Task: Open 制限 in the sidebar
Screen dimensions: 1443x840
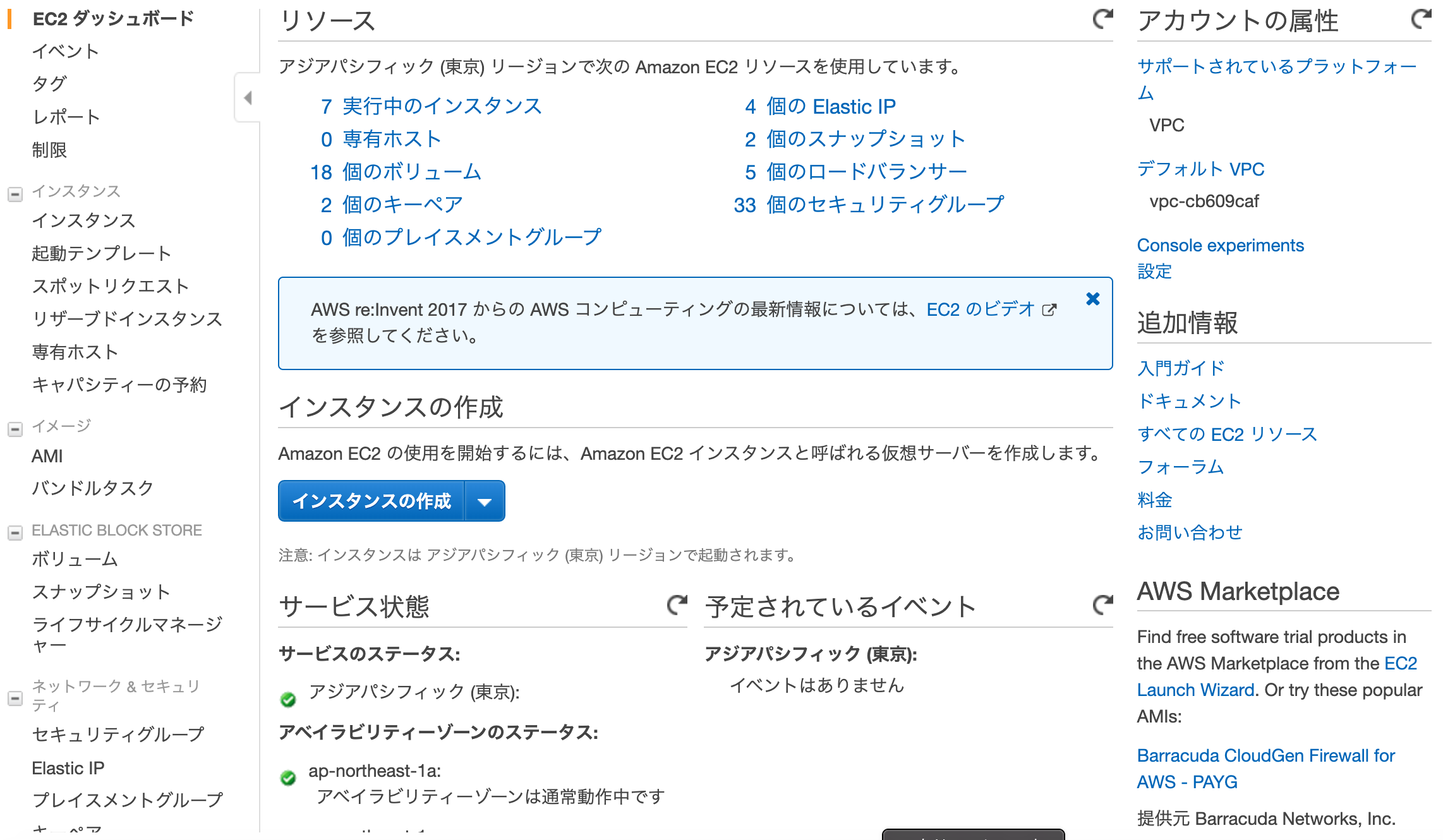Action: point(49,150)
